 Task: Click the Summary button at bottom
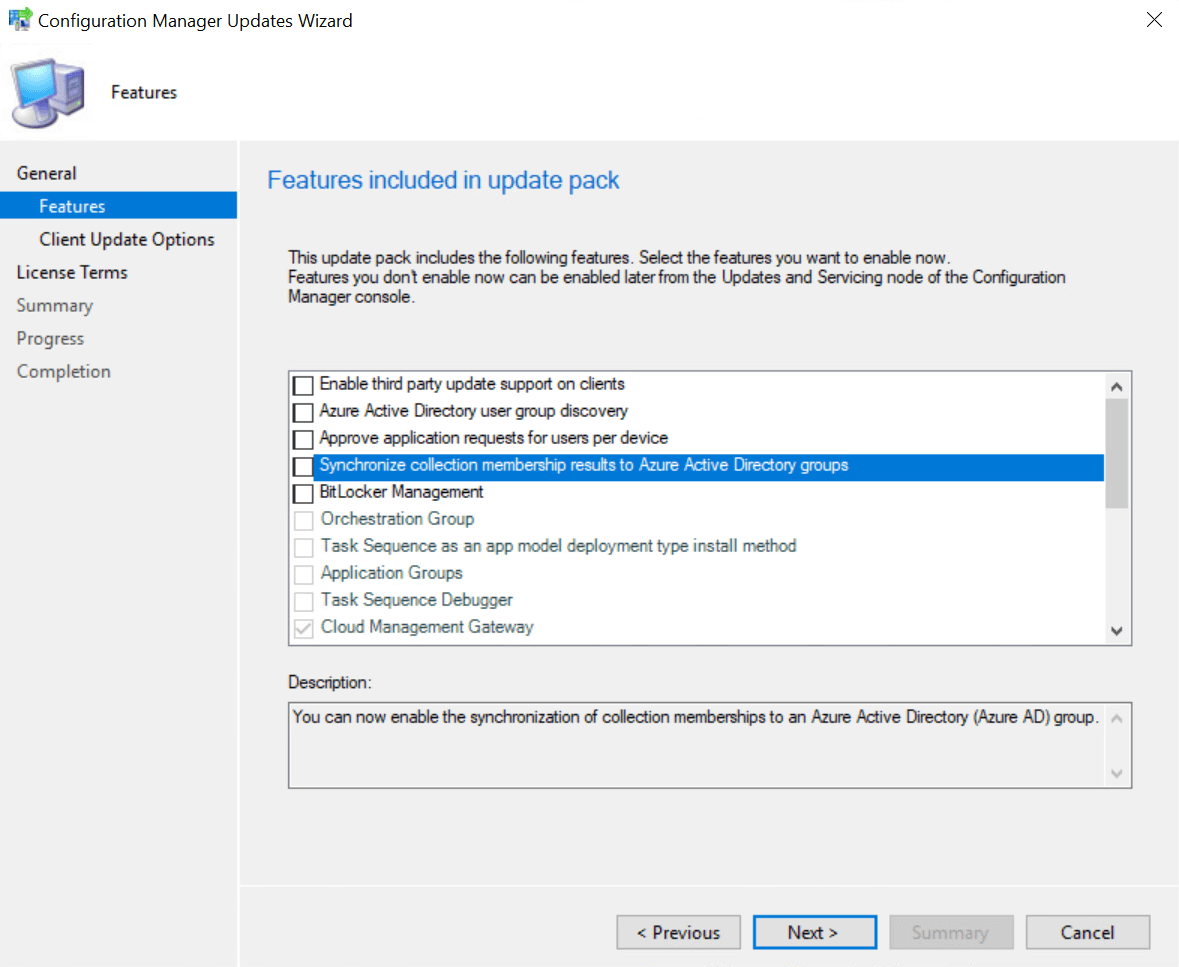coord(951,932)
